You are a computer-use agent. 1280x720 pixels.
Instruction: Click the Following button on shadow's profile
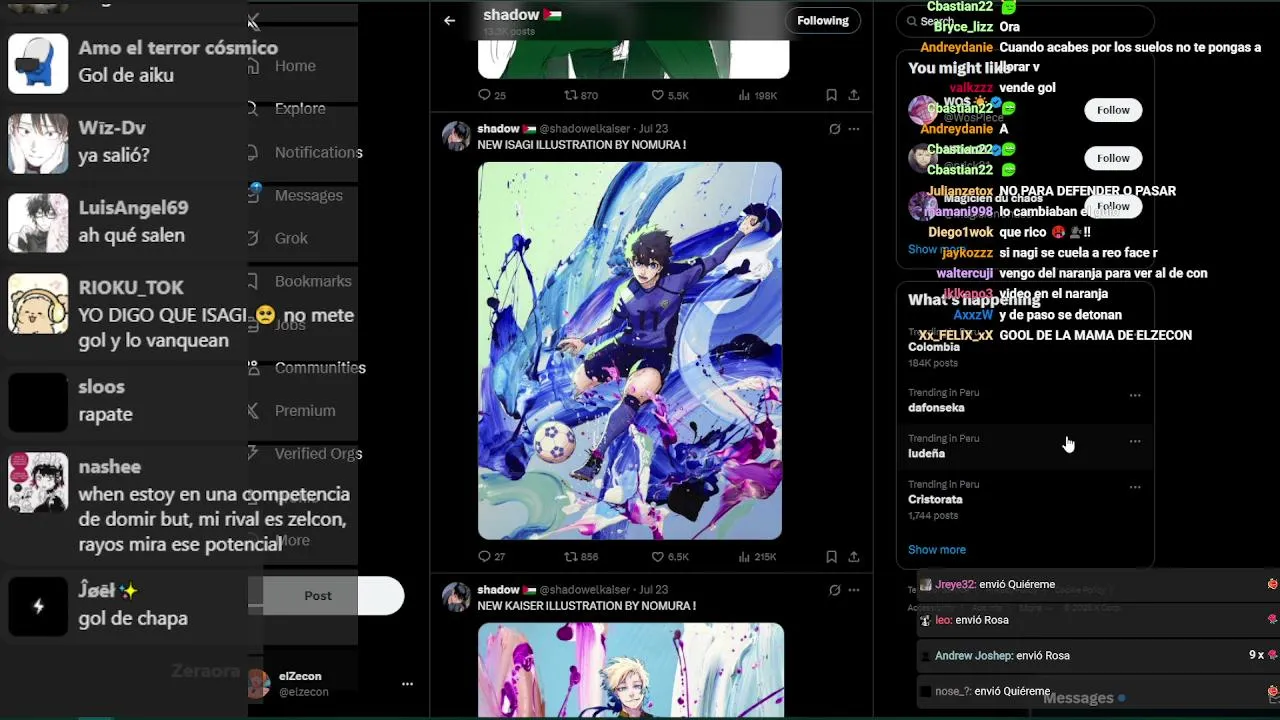pyautogui.click(x=823, y=20)
